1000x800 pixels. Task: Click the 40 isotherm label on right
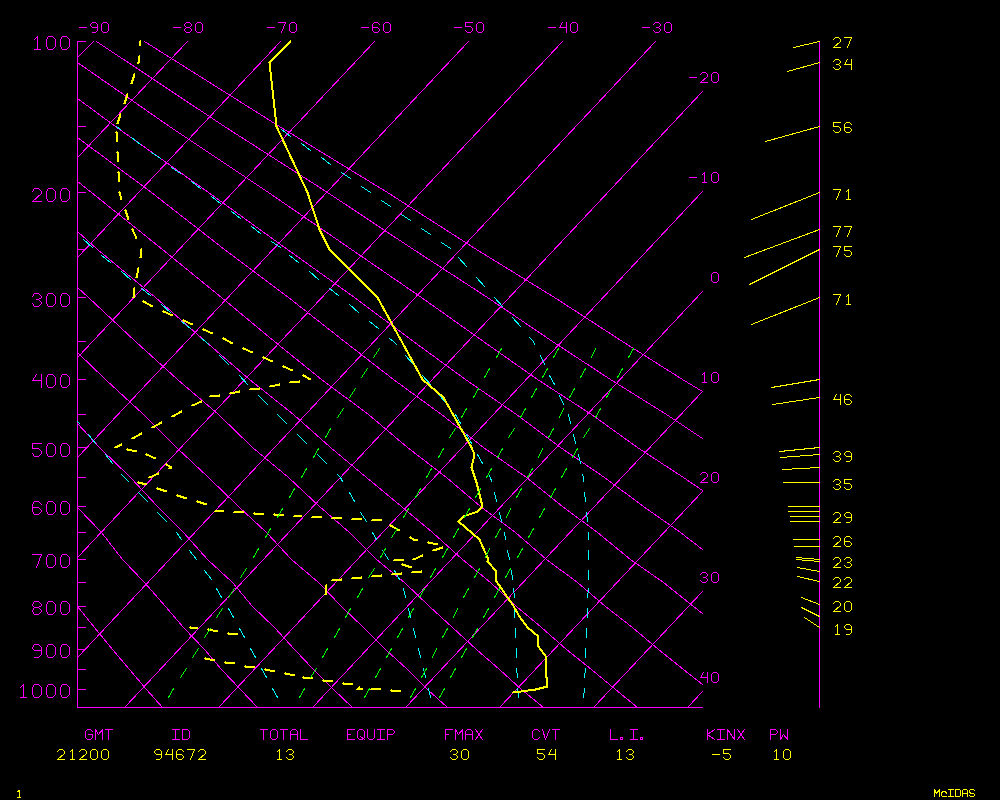(709, 678)
